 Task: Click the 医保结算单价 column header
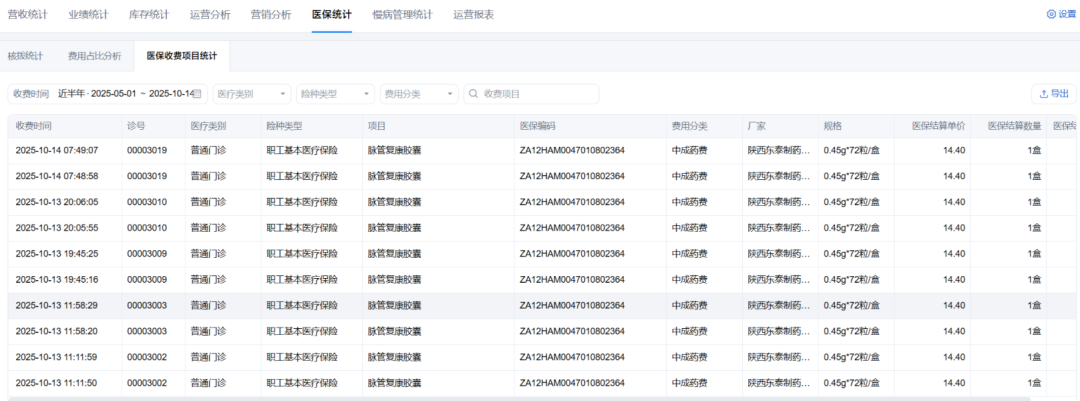point(938,126)
